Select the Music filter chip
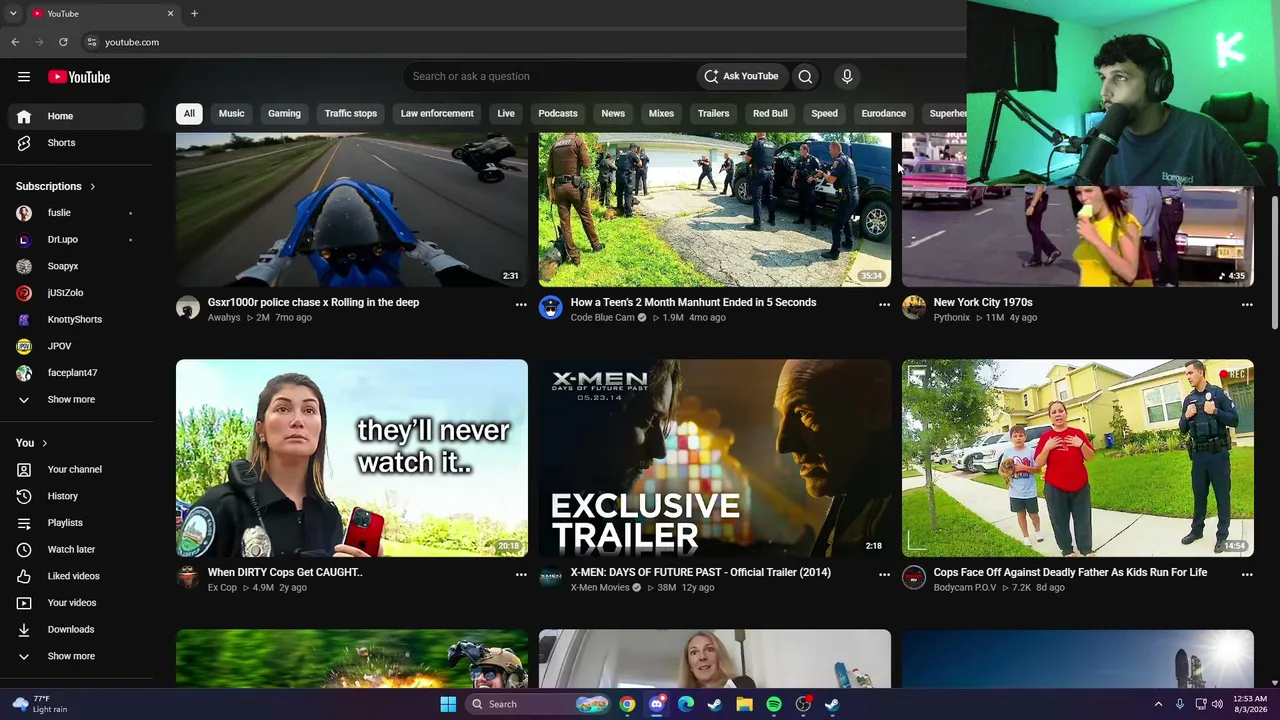This screenshot has width=1280, height=720. [x=231, y=113]
